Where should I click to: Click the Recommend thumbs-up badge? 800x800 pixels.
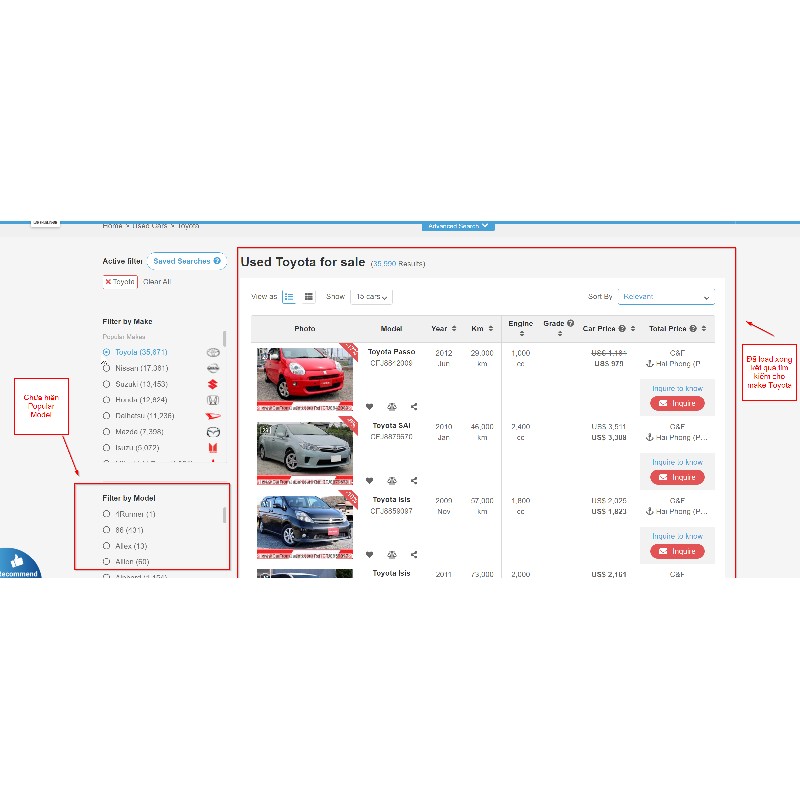pos(19,563)
